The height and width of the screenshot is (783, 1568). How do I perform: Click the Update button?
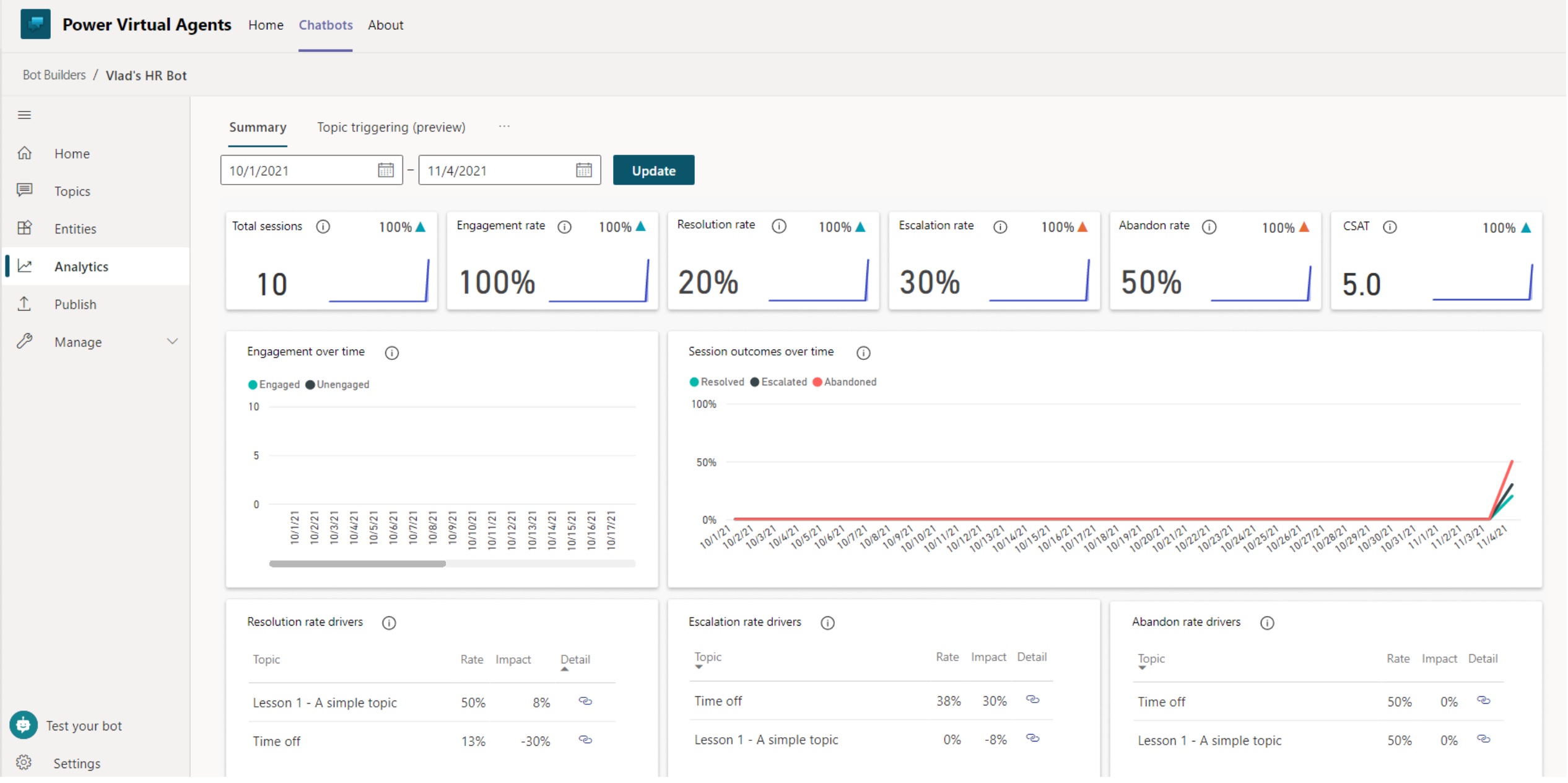[x=653, y=170]
